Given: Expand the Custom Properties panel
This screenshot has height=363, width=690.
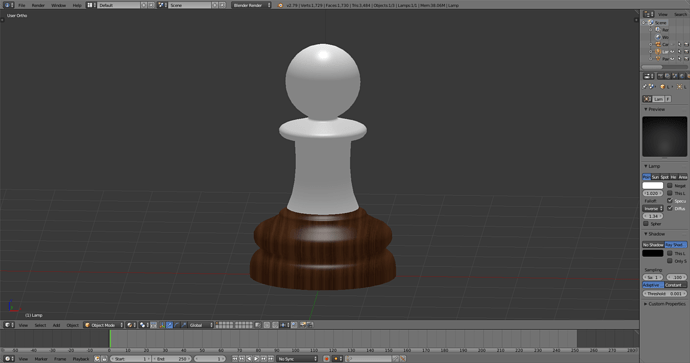Looking at the screenshot, I should (x=665, y=304).
